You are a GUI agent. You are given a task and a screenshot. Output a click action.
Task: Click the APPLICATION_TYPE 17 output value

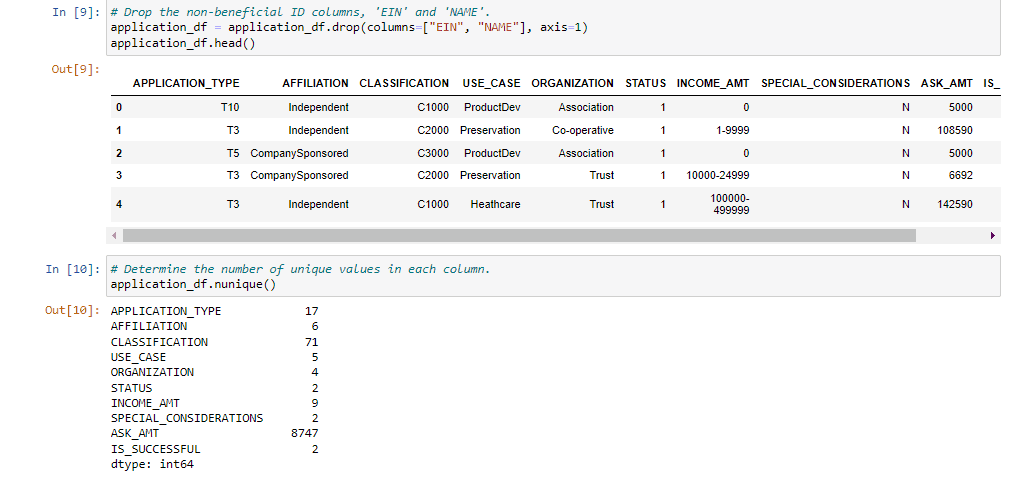[x=311, y=311]
